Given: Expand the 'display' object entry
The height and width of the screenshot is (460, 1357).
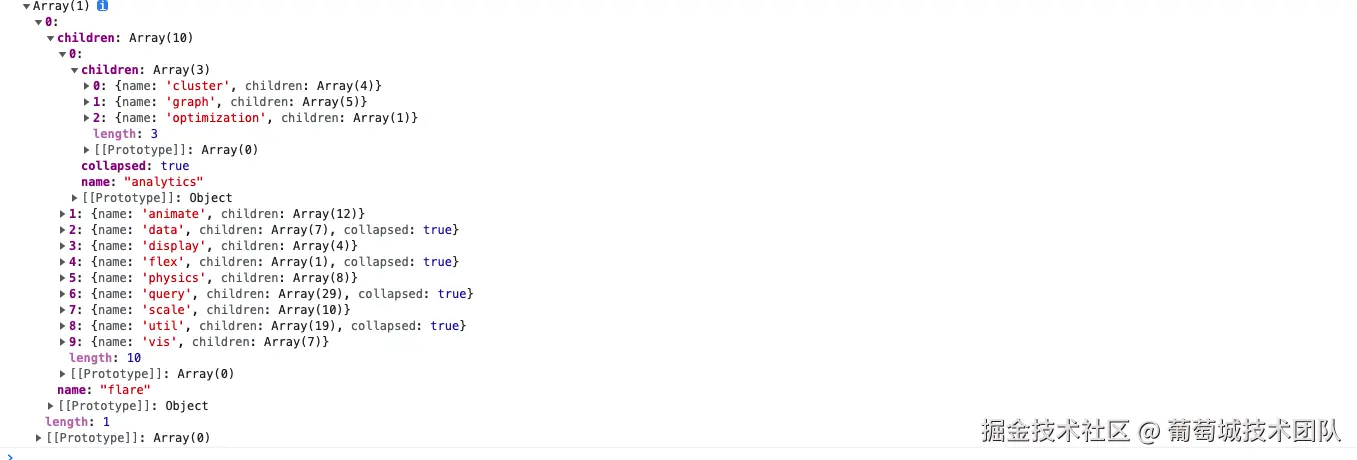Looking at the screenshot, I should pyautogui.click(x=63, y=246).
